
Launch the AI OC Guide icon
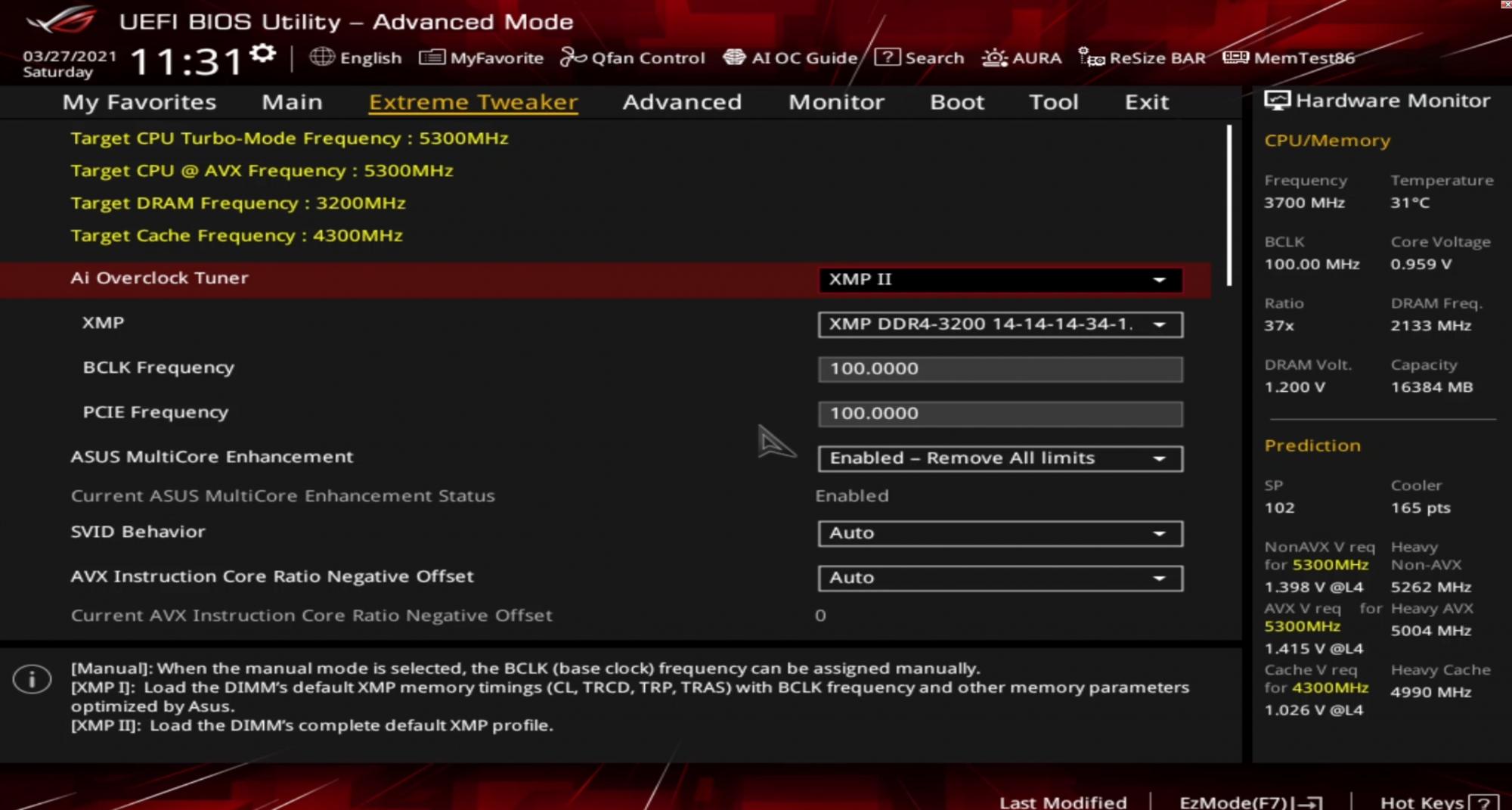pos(734,57)
